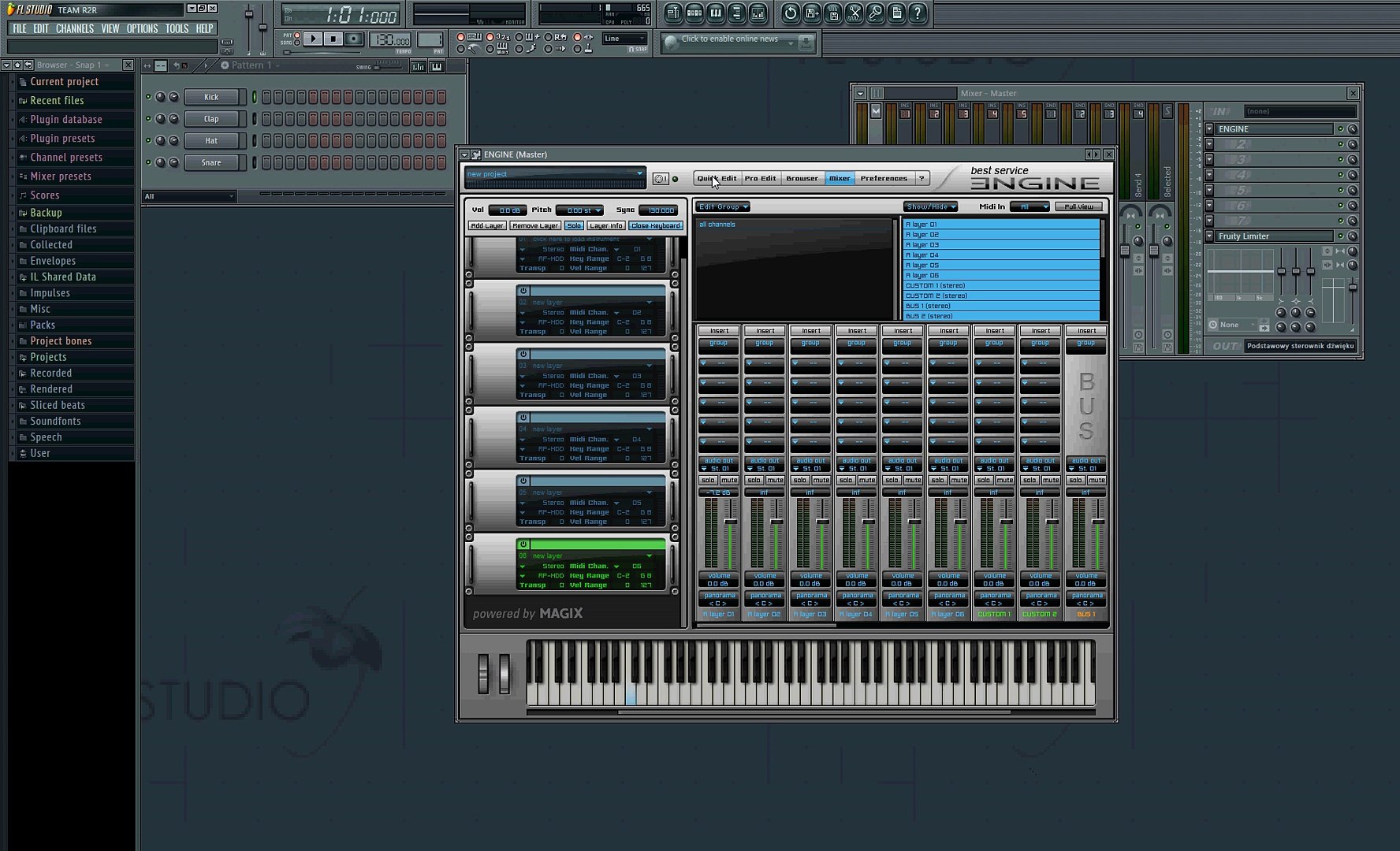Open the graph editor in step sequencer
The image size is (1400, 851).
419,66
